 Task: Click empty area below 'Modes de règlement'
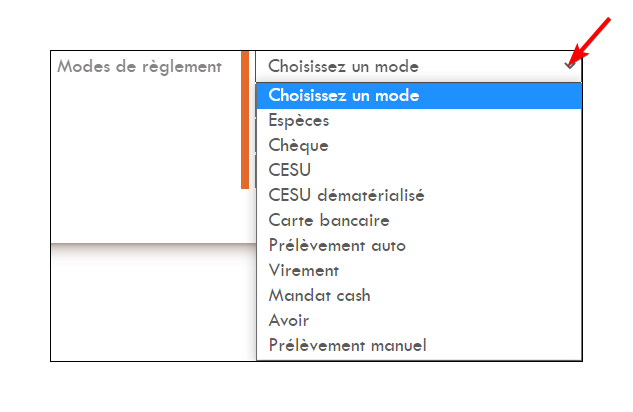point(145,159)
